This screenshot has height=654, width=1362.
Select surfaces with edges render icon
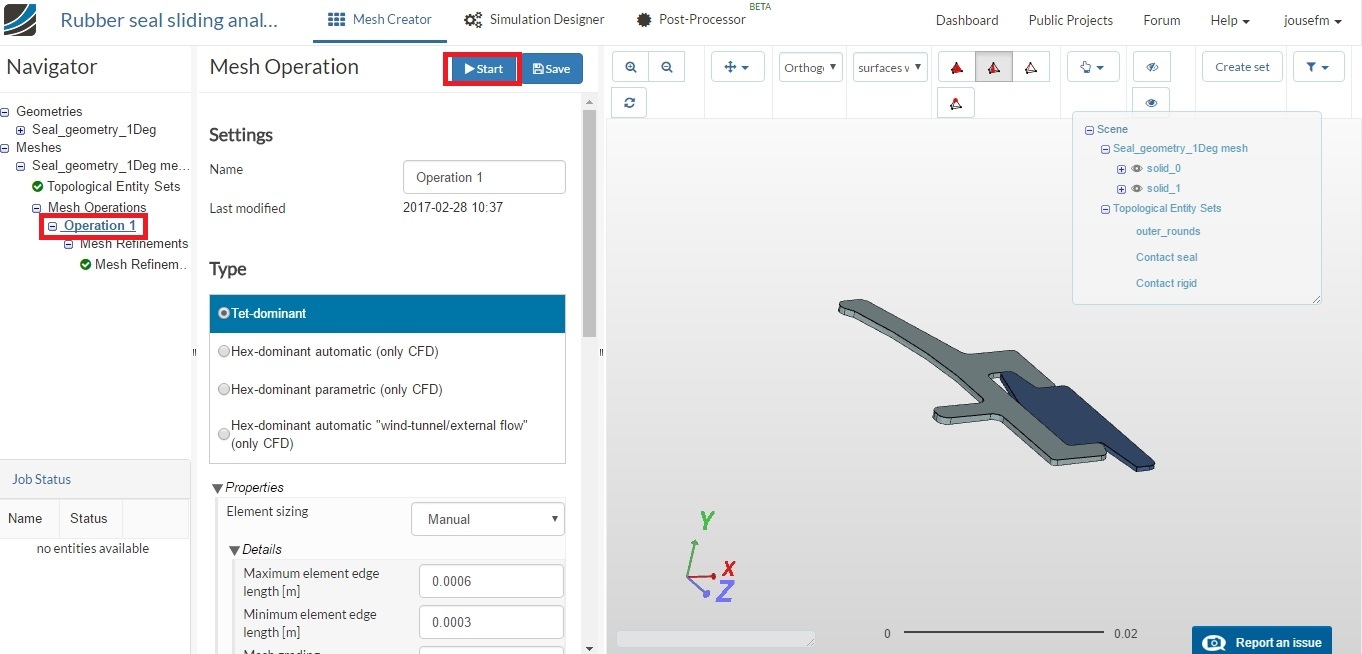tap(993, 67)
